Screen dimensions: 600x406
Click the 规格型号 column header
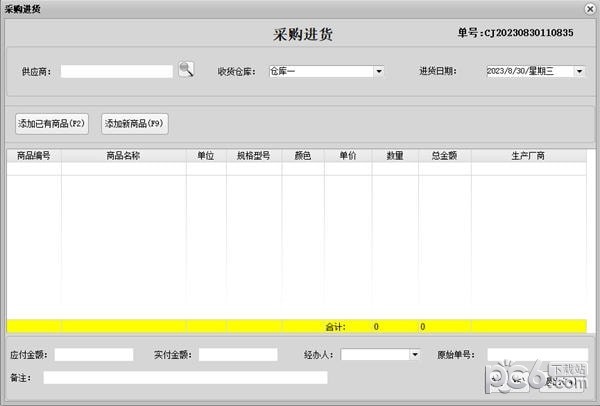(254, 156)
